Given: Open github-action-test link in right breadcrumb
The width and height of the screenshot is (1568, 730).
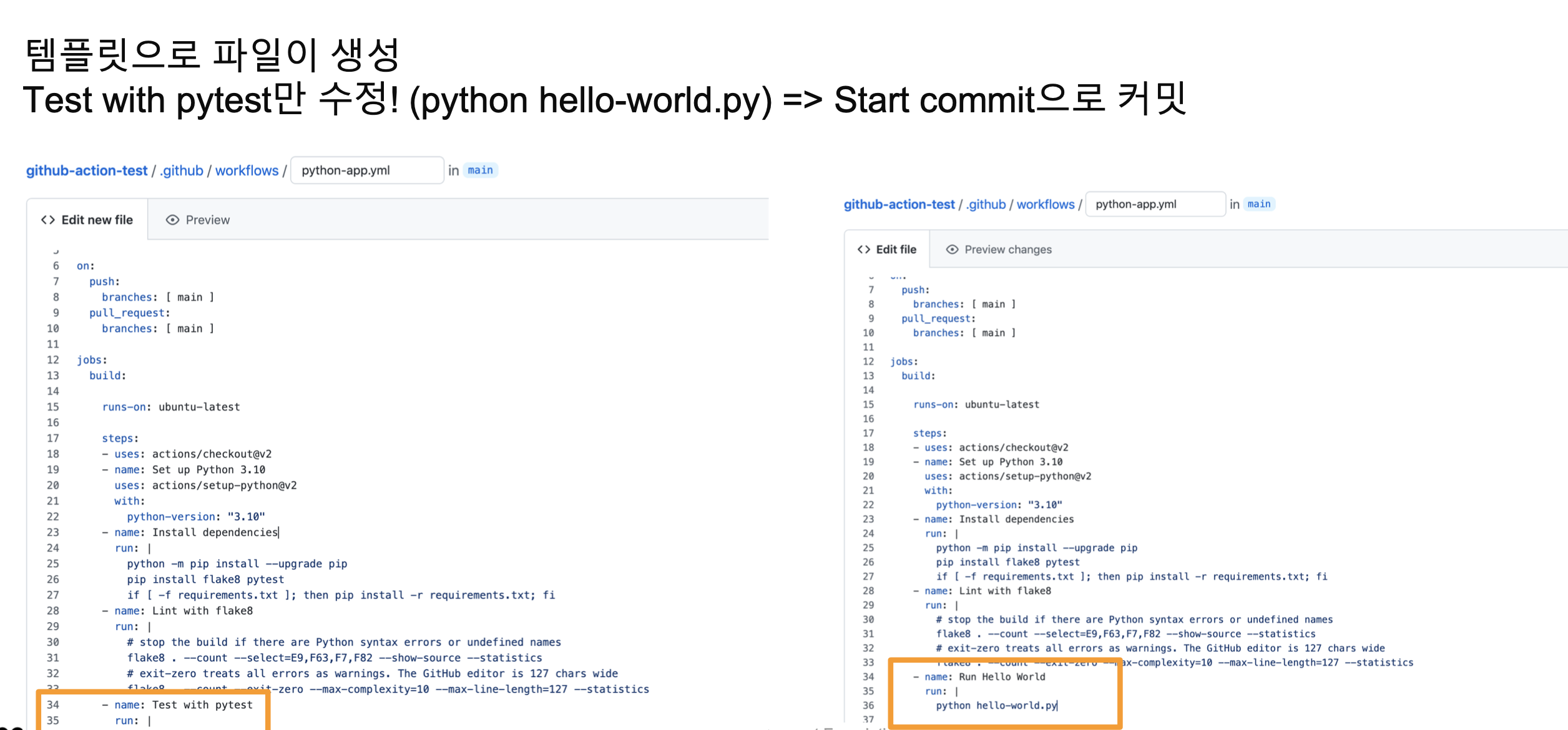Looking at the screenshot, I should pos(899,204).
